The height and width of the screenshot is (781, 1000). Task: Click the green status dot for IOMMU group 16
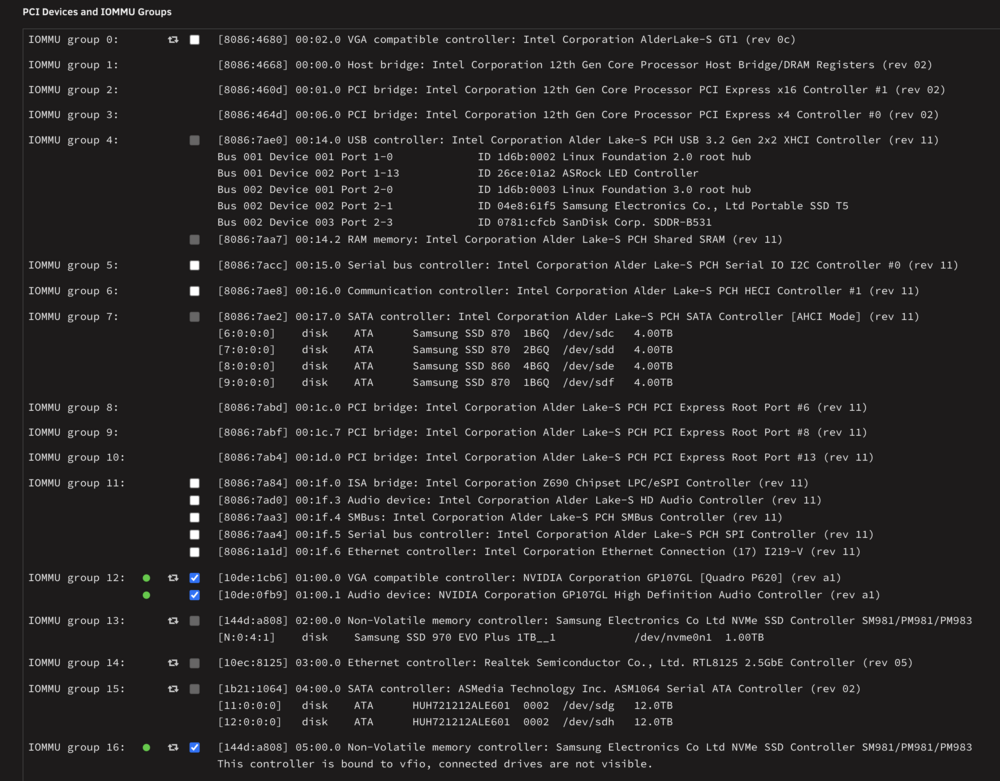point(147,747)
